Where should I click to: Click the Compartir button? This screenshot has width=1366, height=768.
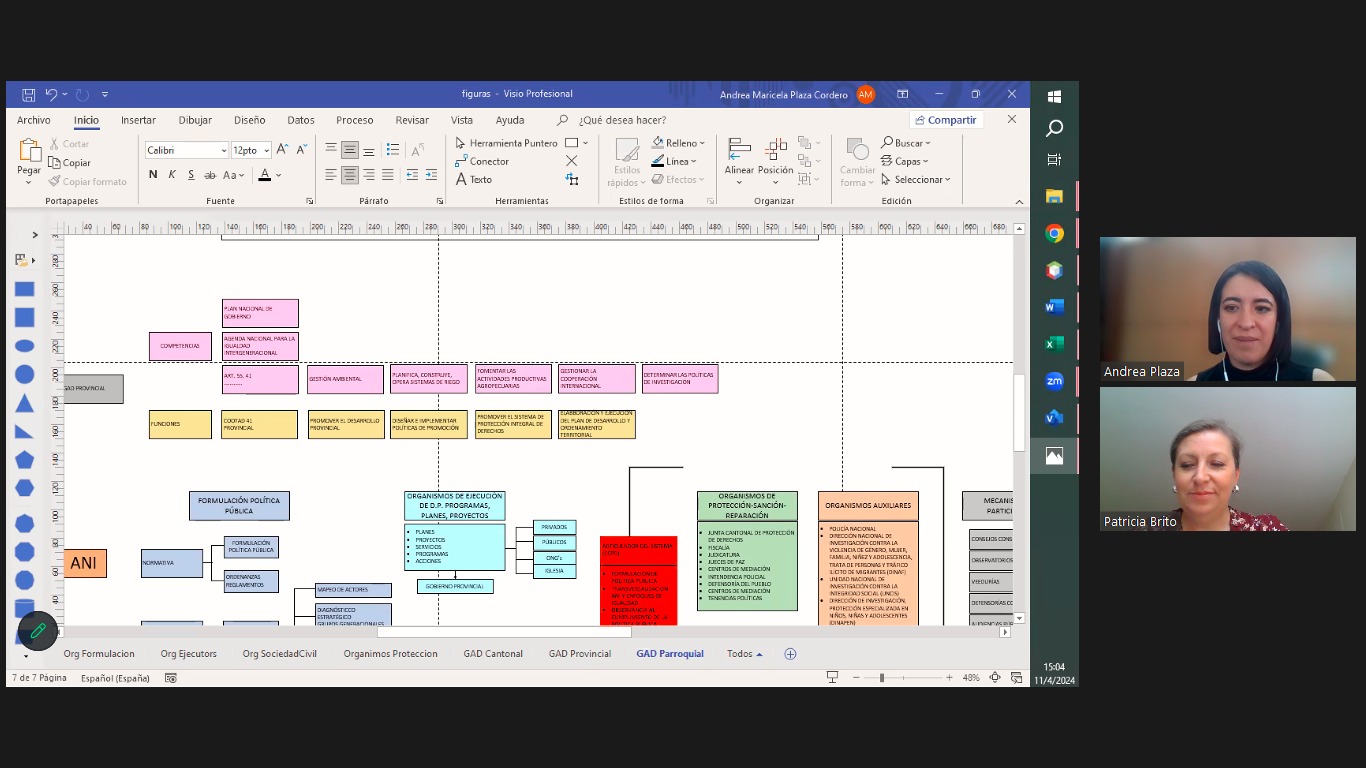tap(945, 120)
